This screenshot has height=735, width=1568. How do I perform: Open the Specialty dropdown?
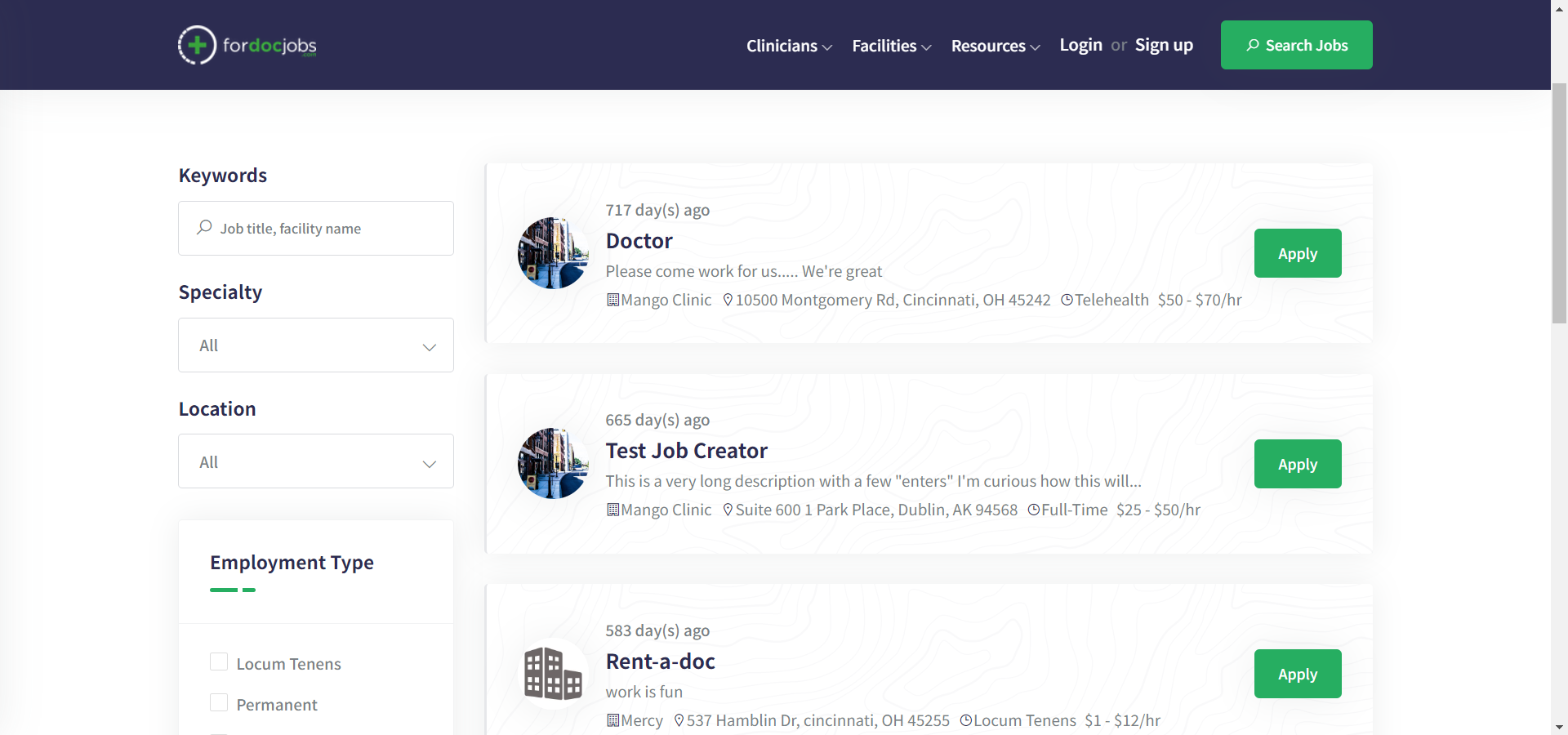[316, 345]
